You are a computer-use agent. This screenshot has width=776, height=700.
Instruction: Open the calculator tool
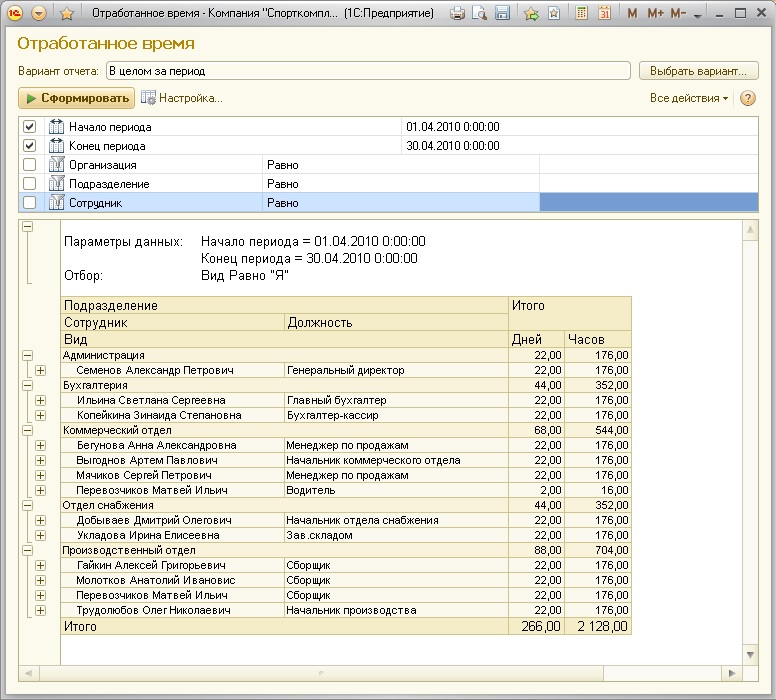coord(581,14)
